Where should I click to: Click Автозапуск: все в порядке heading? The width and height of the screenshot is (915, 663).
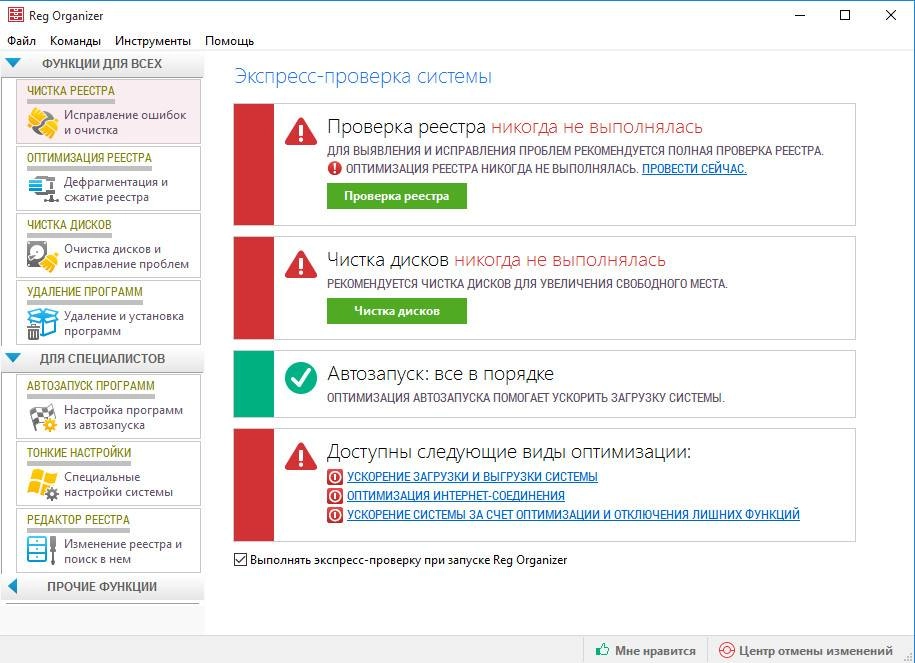tap(441, 374)
